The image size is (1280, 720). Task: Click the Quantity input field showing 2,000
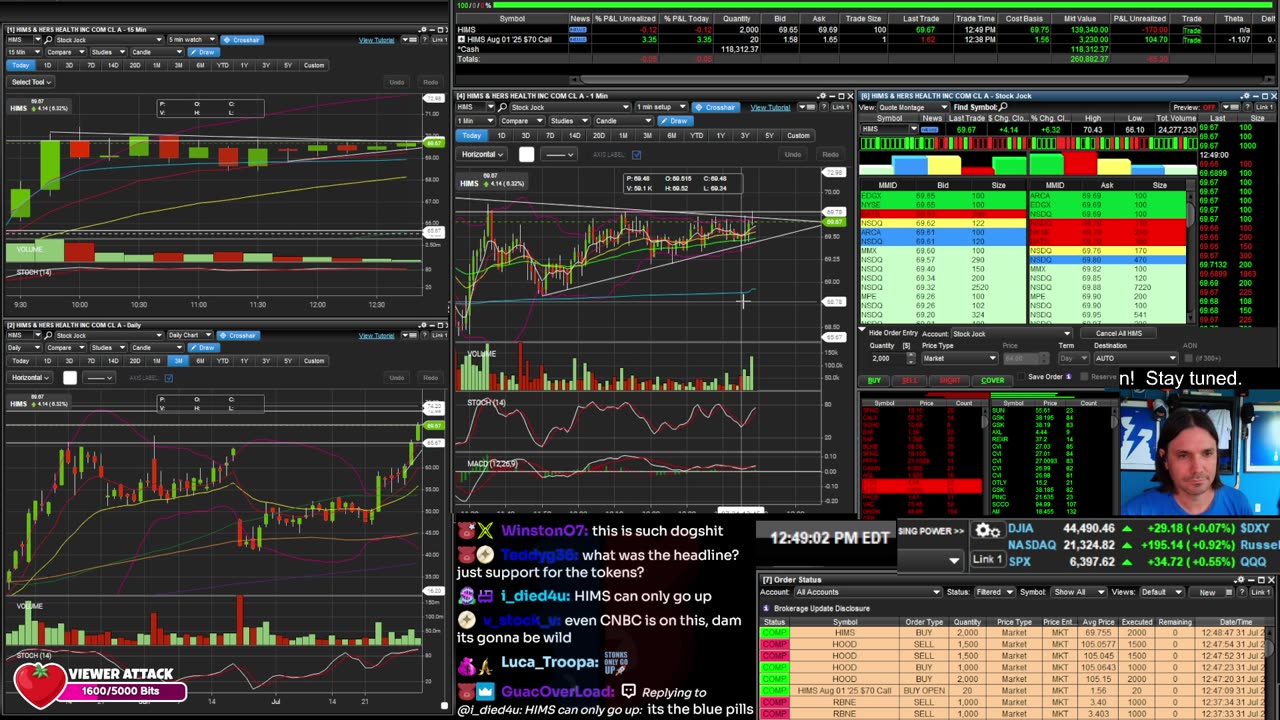tap(888, 358)
